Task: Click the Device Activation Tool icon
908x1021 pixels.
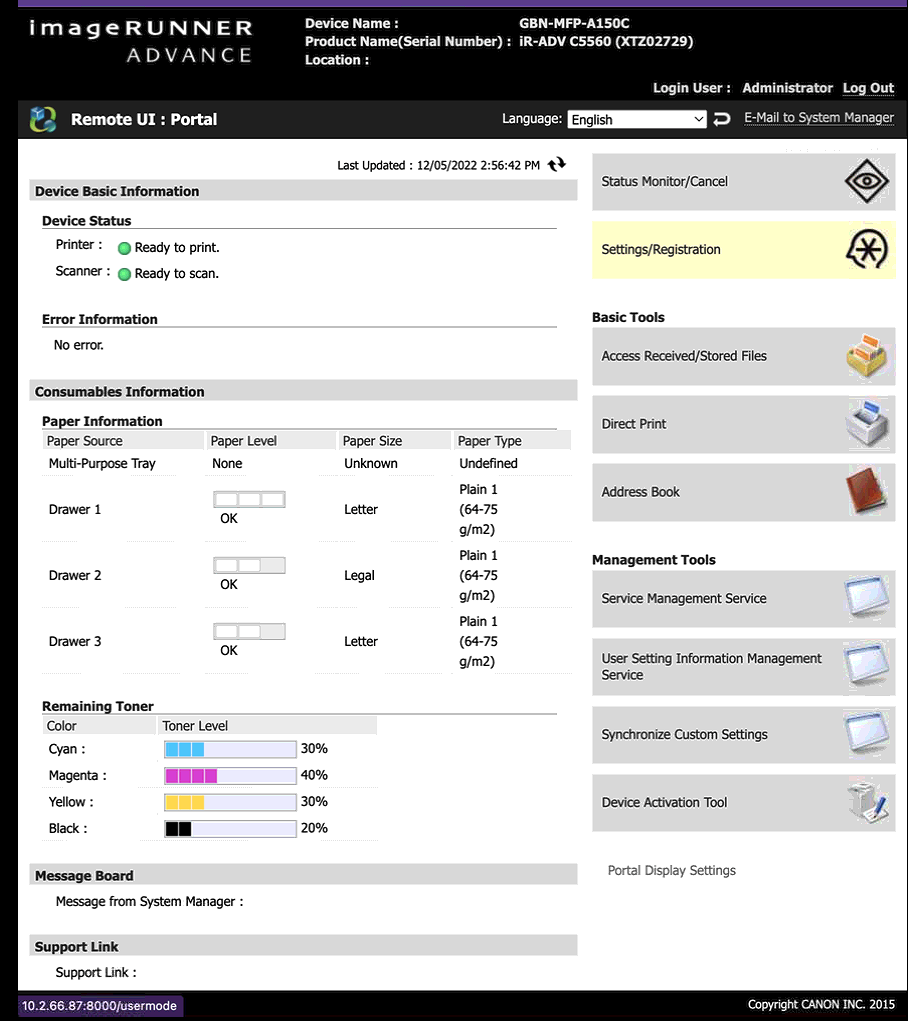Action: 868,802
